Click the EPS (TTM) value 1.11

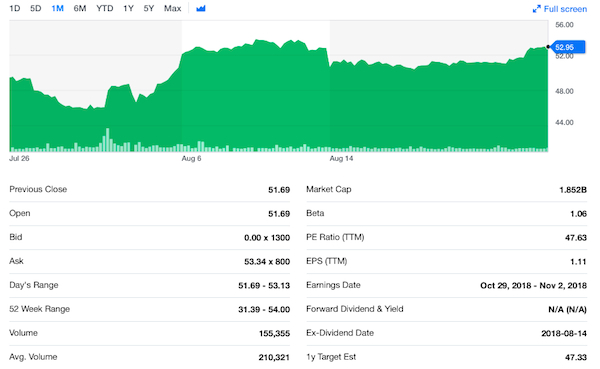tap(578, 261)
